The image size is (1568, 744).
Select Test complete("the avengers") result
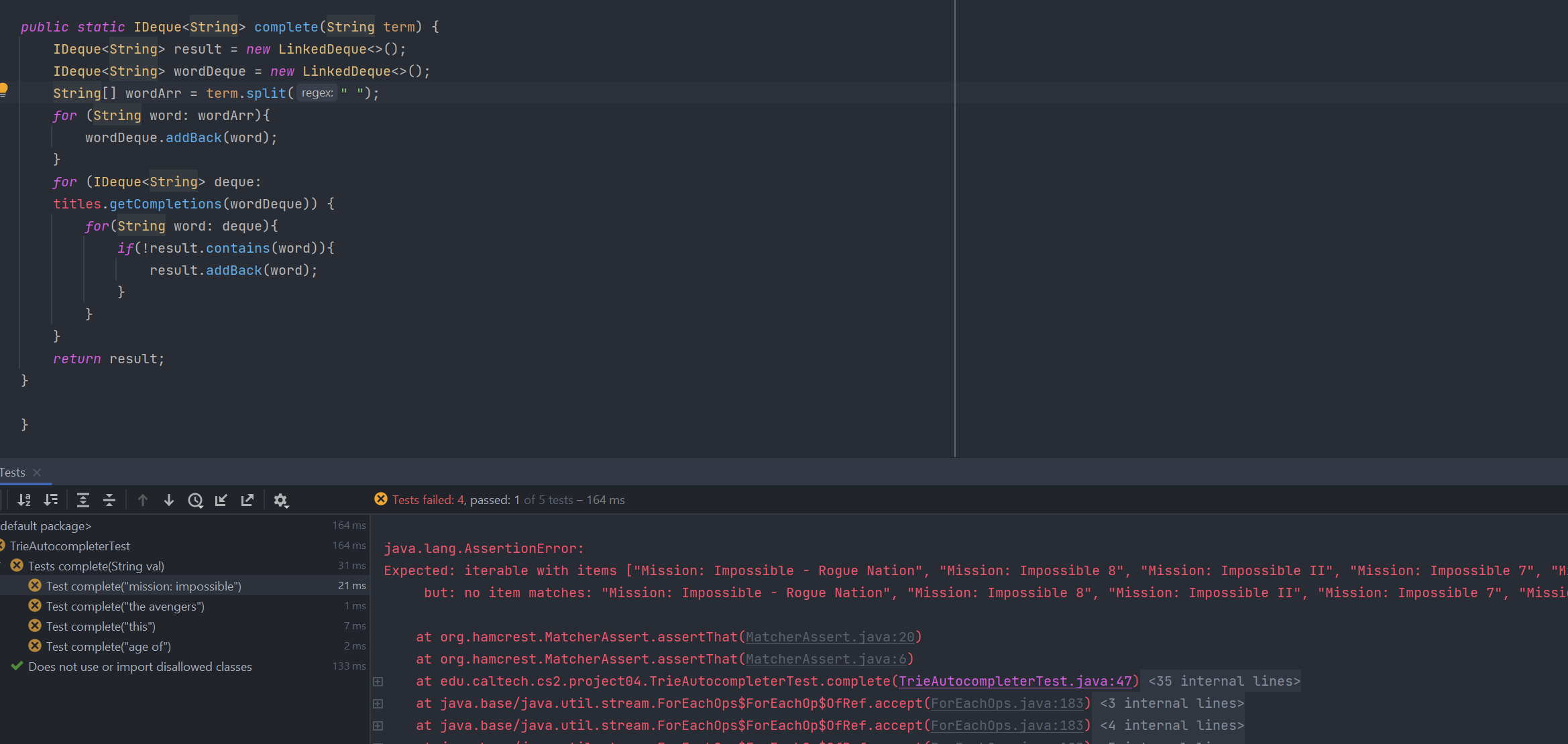(x=125, y=607)
